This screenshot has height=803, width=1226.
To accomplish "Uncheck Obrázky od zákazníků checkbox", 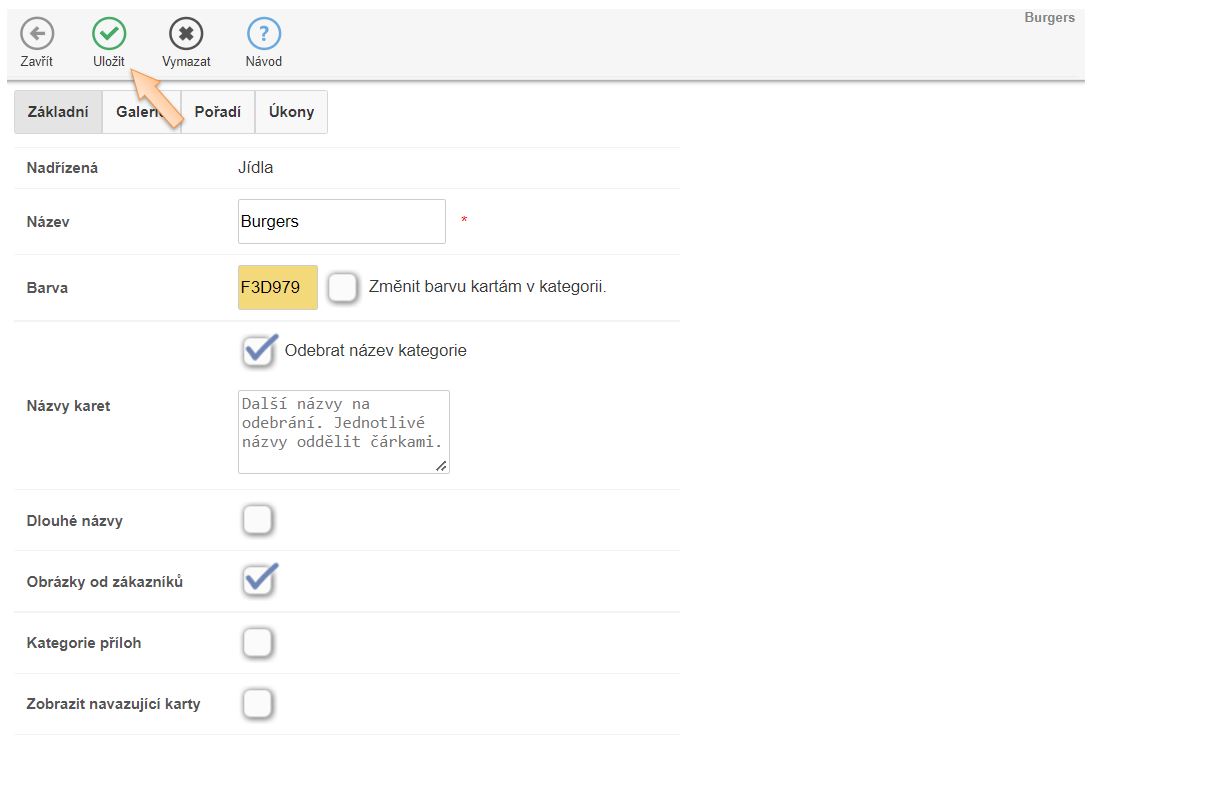I will pos(258,581).
